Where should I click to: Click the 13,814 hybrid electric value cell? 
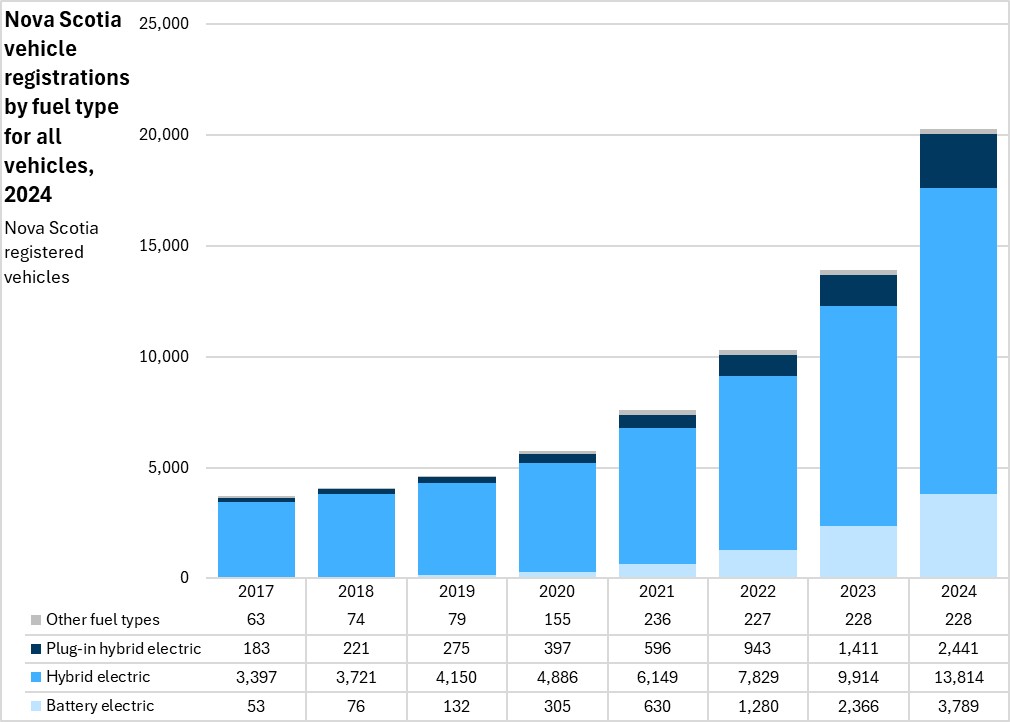(x=958, y=678)
